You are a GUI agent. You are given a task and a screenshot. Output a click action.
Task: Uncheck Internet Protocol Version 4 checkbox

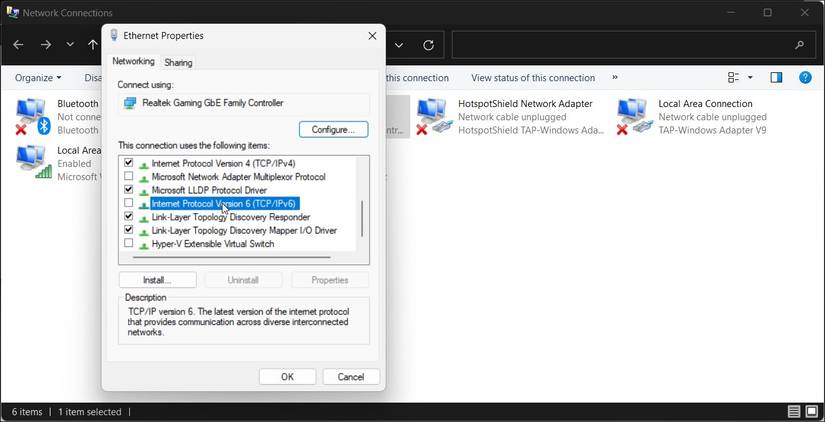pyautogui.click(x=128, y=163)
